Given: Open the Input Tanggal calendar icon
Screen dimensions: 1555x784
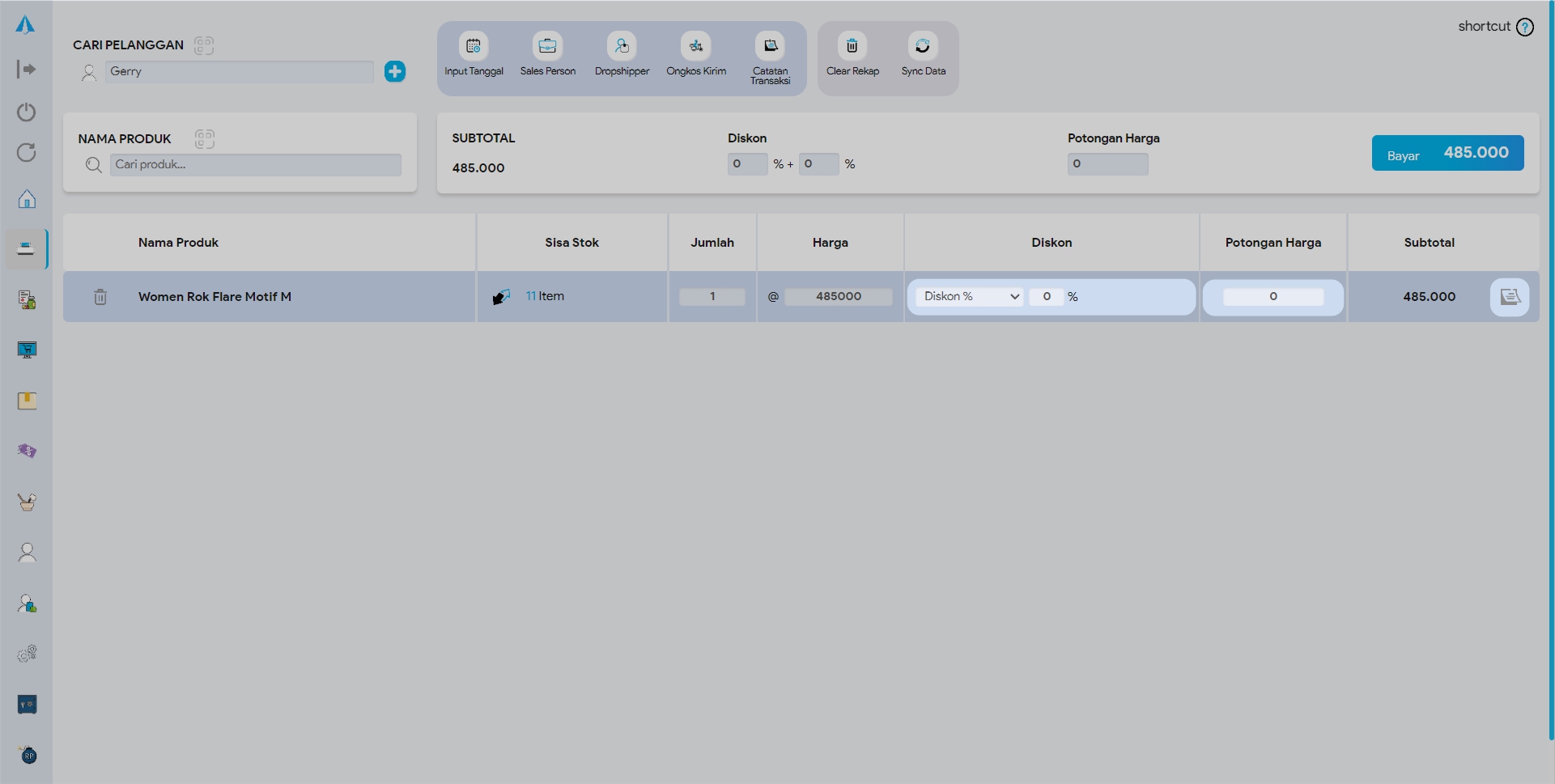Looking at the screenshot, I should pos(474,46).
